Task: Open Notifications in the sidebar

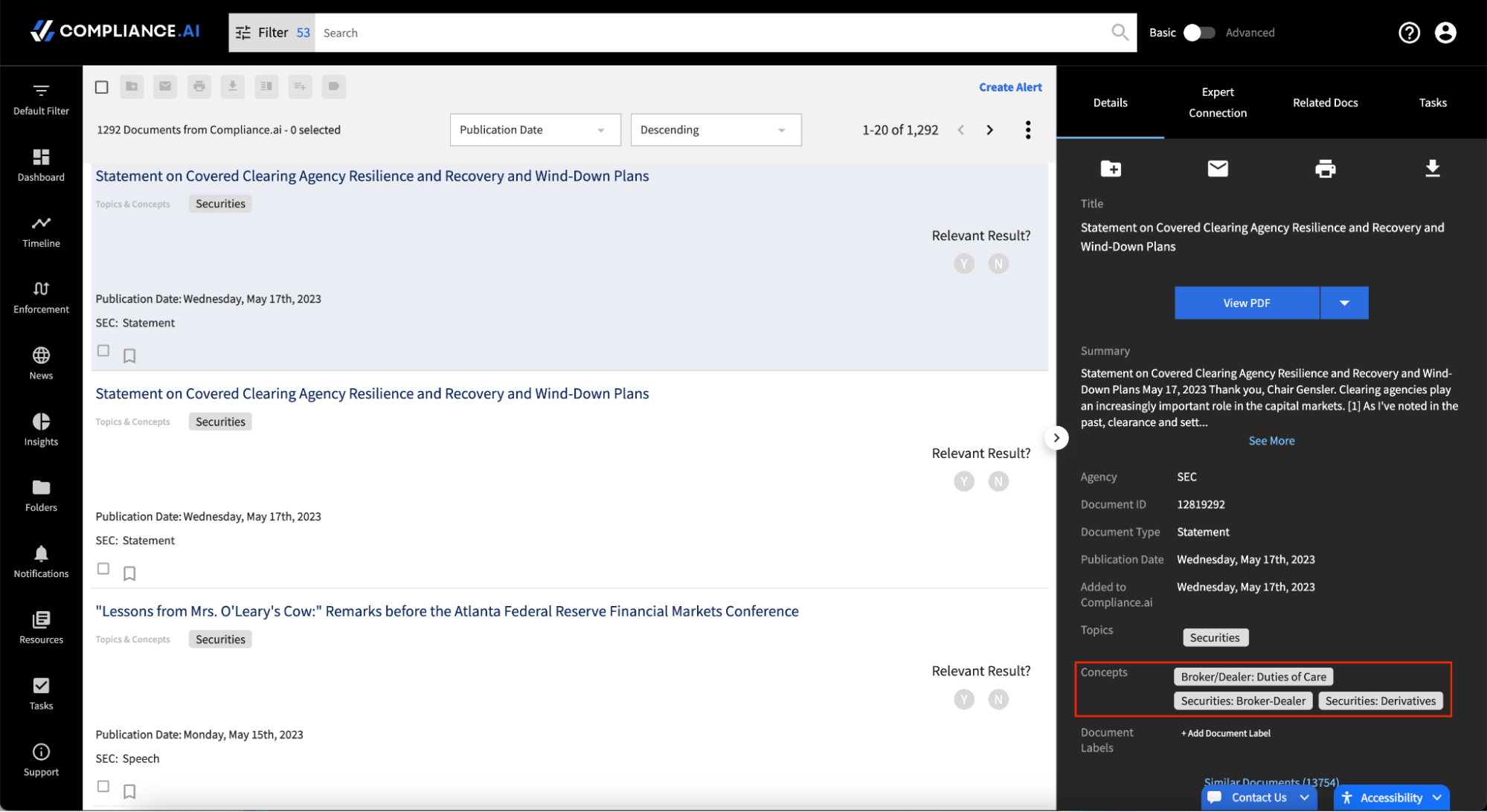Action: (x=41, y=562)
